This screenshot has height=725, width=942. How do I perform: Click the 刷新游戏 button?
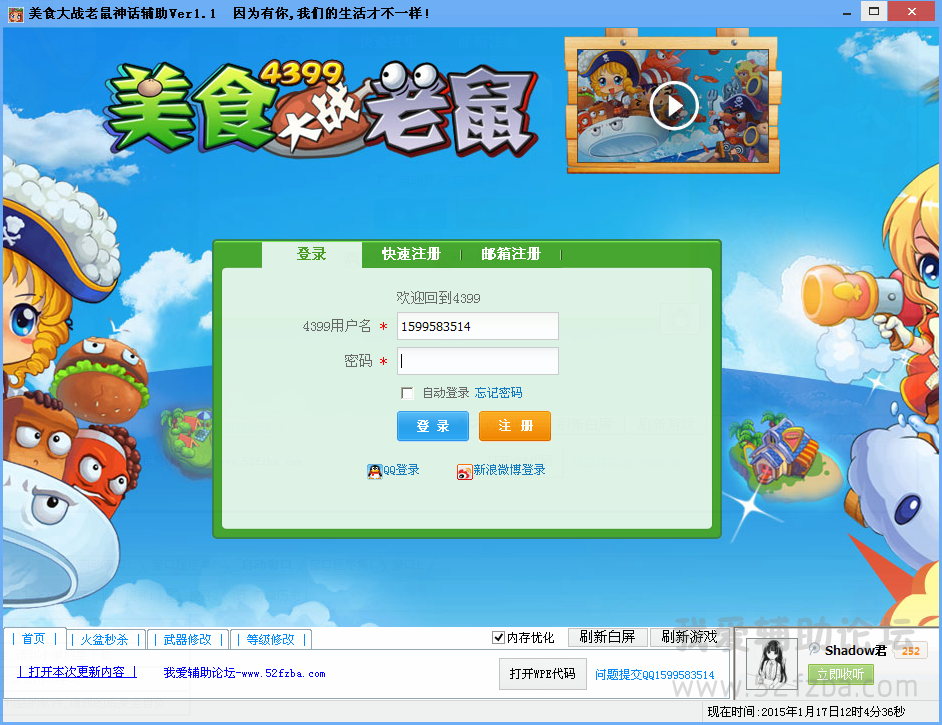point(690,637)
